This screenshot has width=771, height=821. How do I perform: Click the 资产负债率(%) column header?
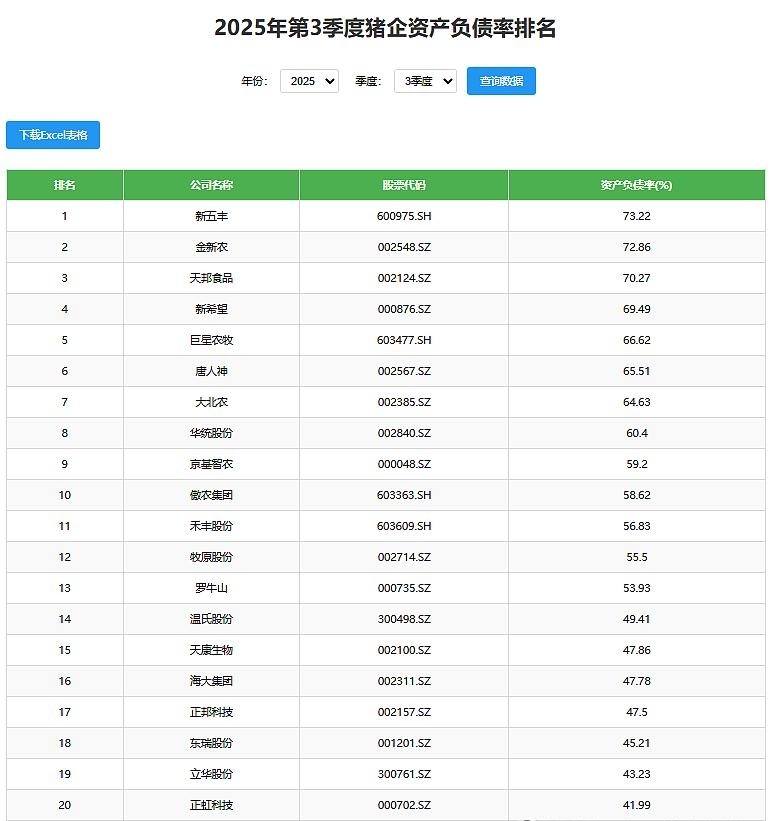point(636,185)
